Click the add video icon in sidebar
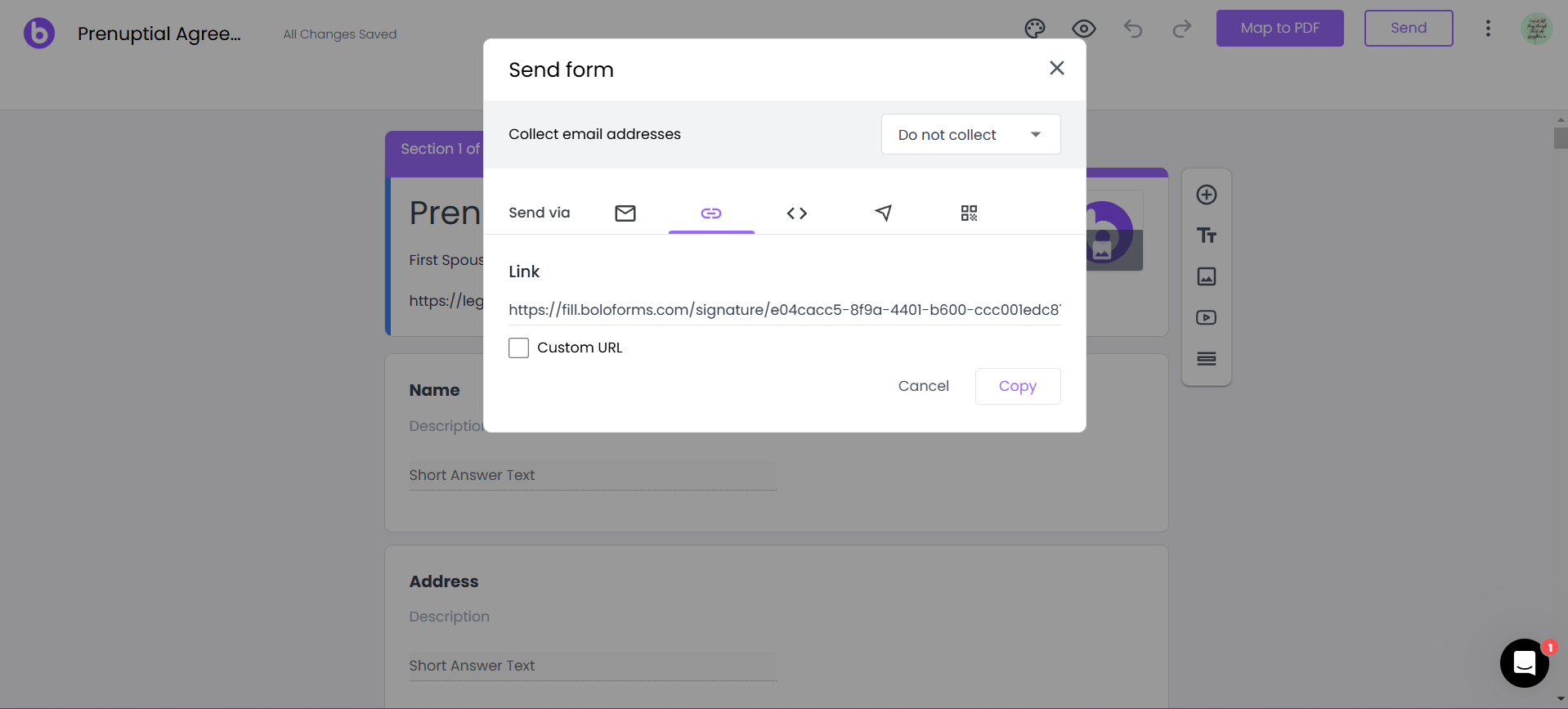This screenshot has width=1568, height=709. pos(1207,317)
